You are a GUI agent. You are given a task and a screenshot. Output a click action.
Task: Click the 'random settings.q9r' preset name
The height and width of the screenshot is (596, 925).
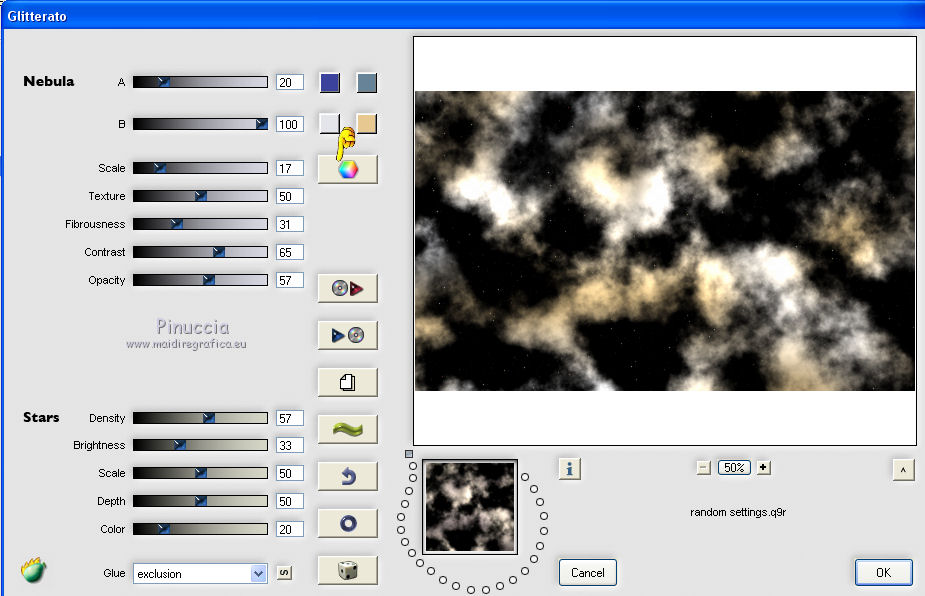coord(738,512)
